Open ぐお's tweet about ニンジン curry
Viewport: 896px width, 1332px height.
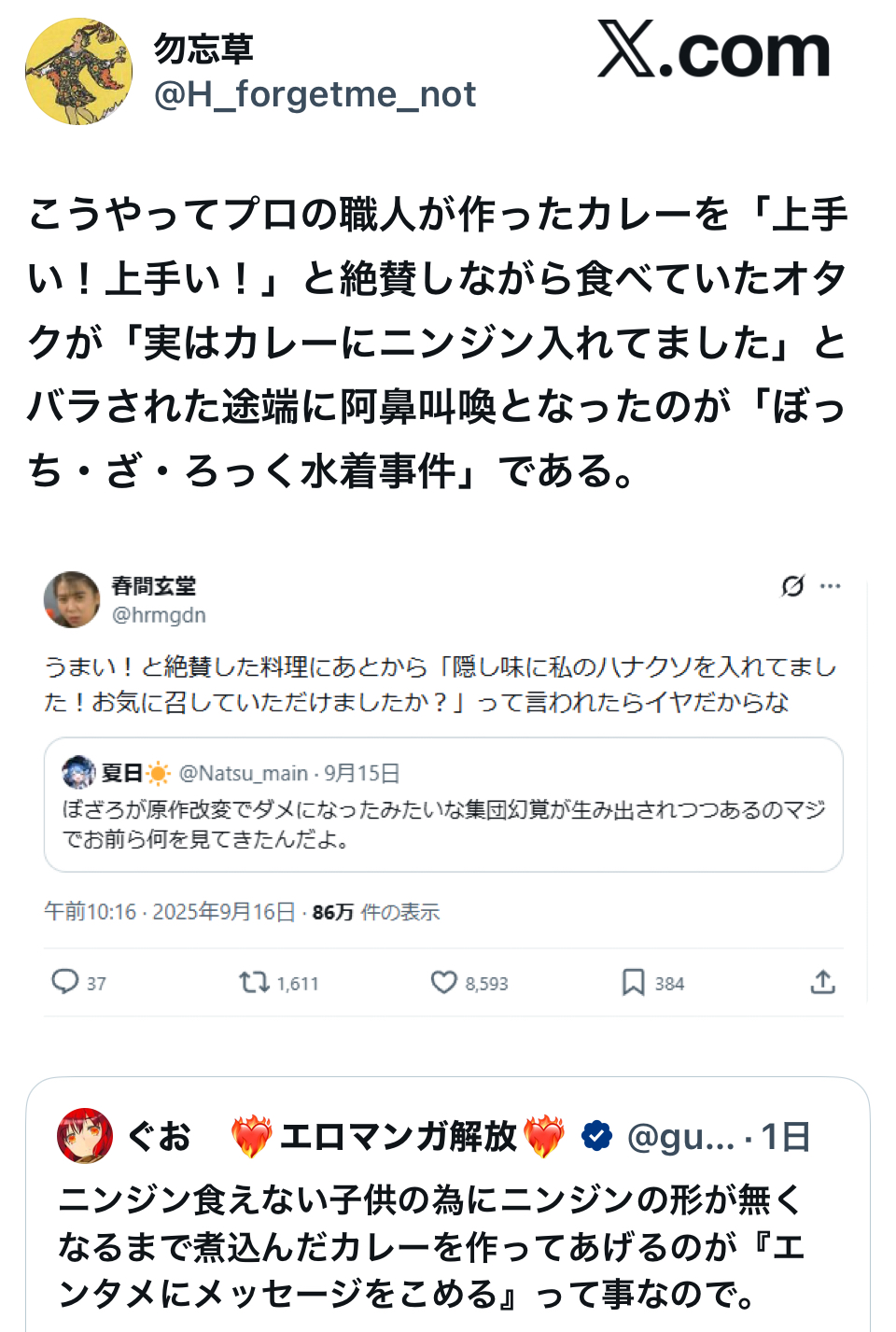point(429,1247)
